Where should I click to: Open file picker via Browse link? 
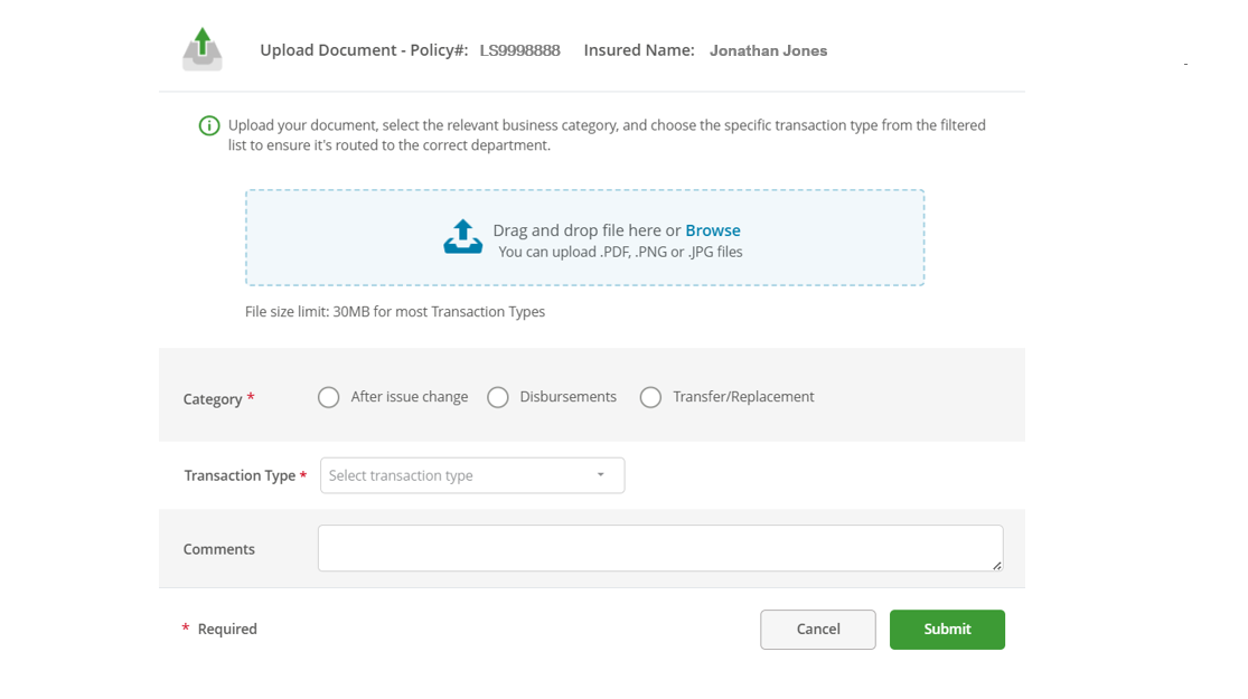712,230
